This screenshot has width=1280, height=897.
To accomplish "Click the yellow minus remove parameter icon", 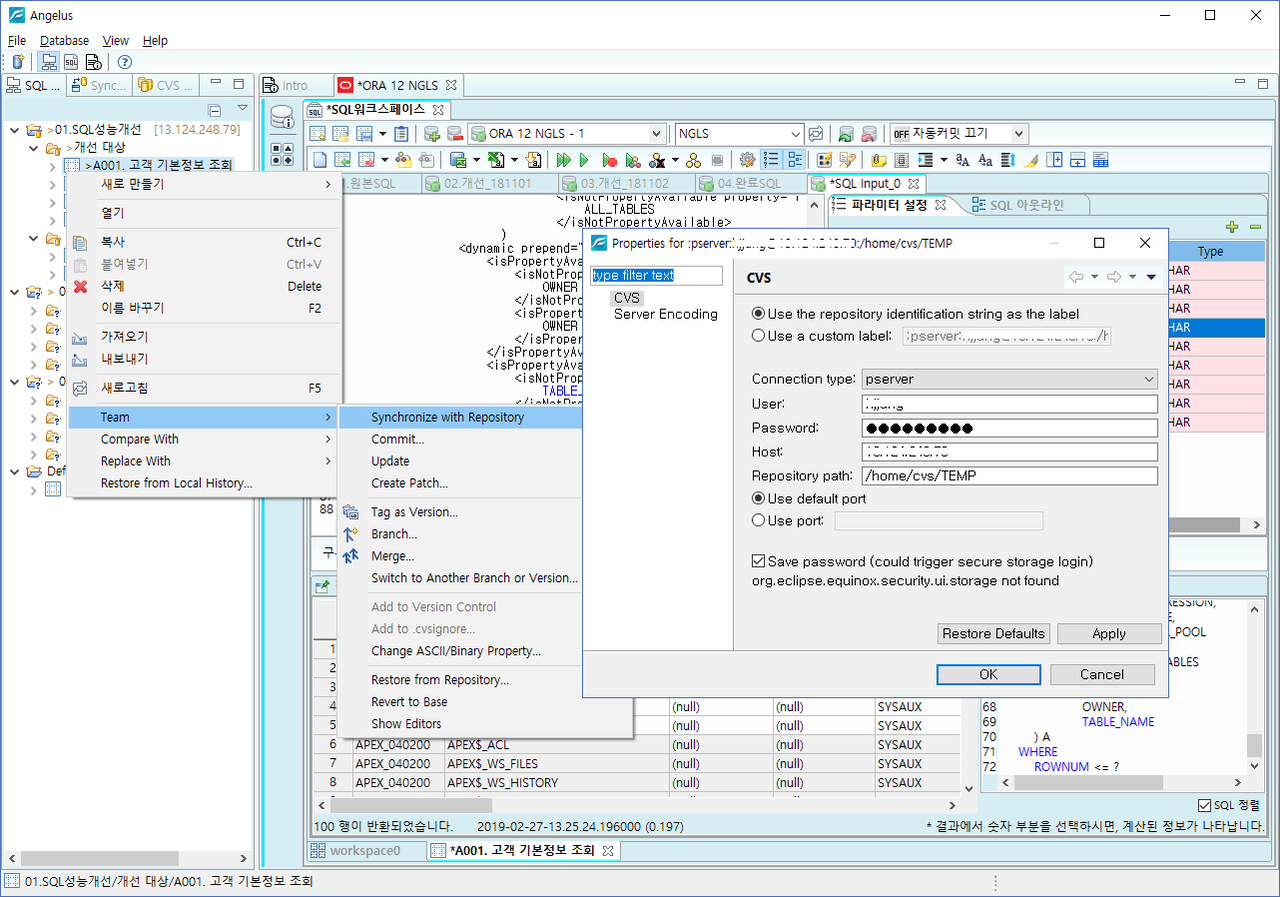I will tap(1255, 227).
